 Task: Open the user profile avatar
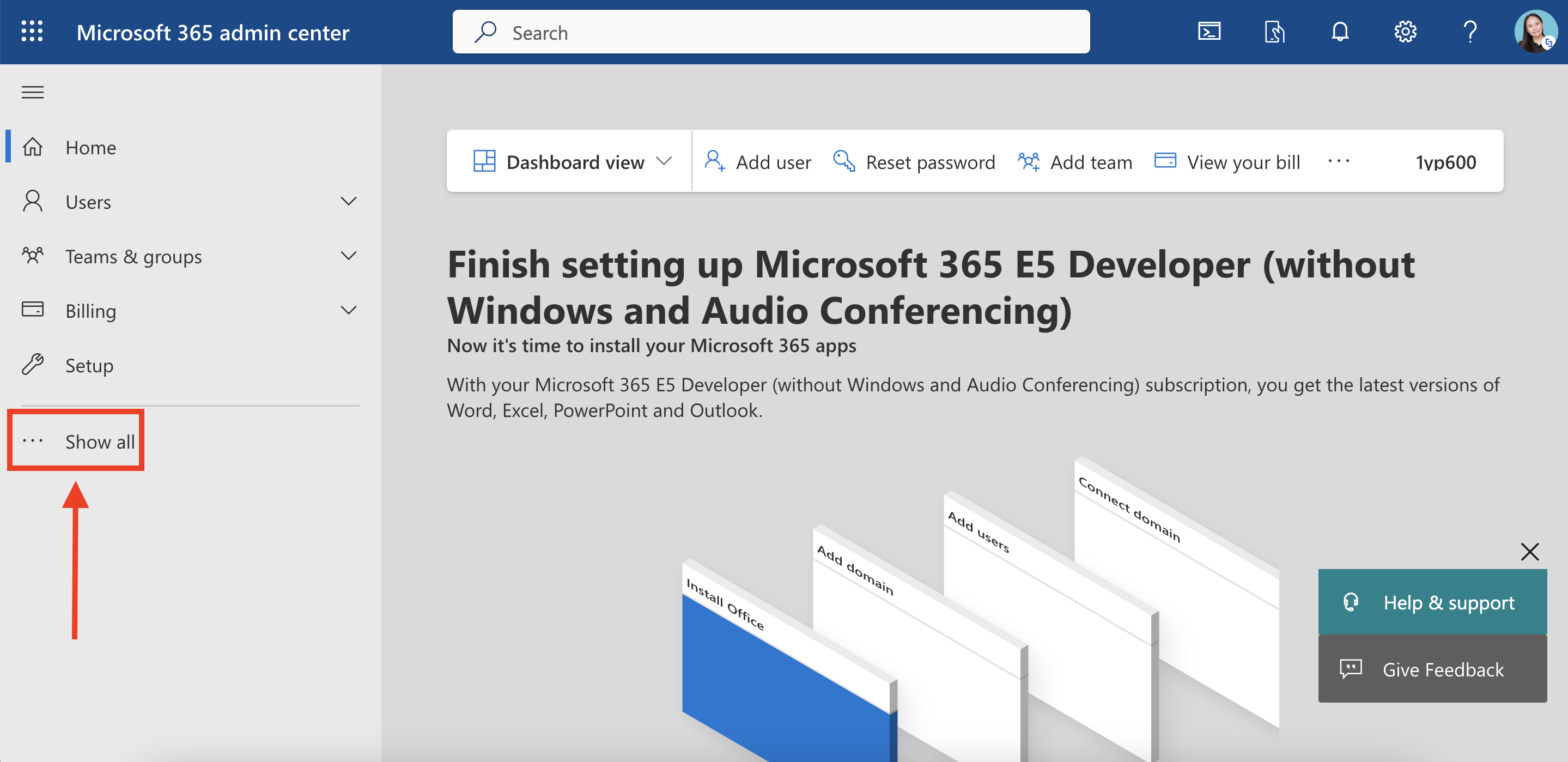[1535, 32]
